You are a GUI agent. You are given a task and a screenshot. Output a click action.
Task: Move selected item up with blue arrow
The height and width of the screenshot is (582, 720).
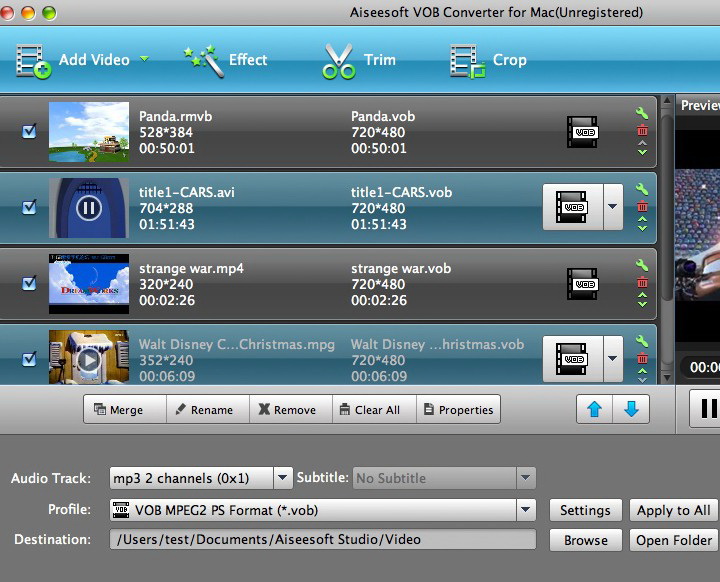click(x=595, y=409)
